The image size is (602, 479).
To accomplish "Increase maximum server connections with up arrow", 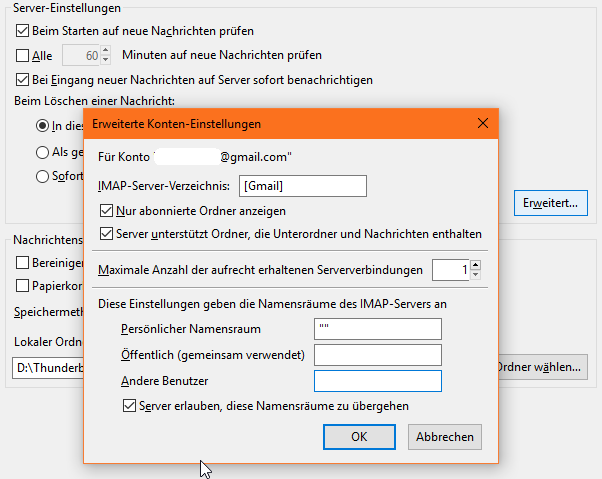I will pyautogui.click(x=475, y=265).
